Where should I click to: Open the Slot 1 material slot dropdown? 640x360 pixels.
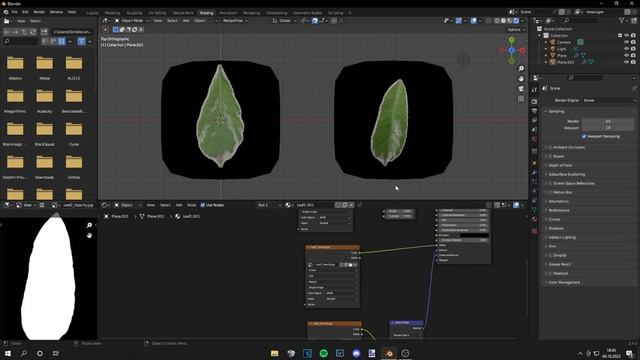tap(269, 205)
